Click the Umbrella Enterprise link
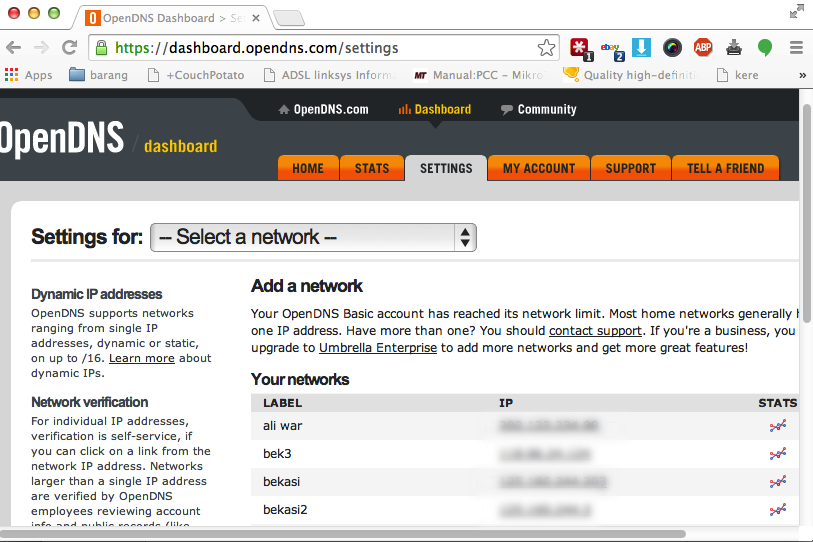This screenshot has width=813, height=542. point(377,348)
